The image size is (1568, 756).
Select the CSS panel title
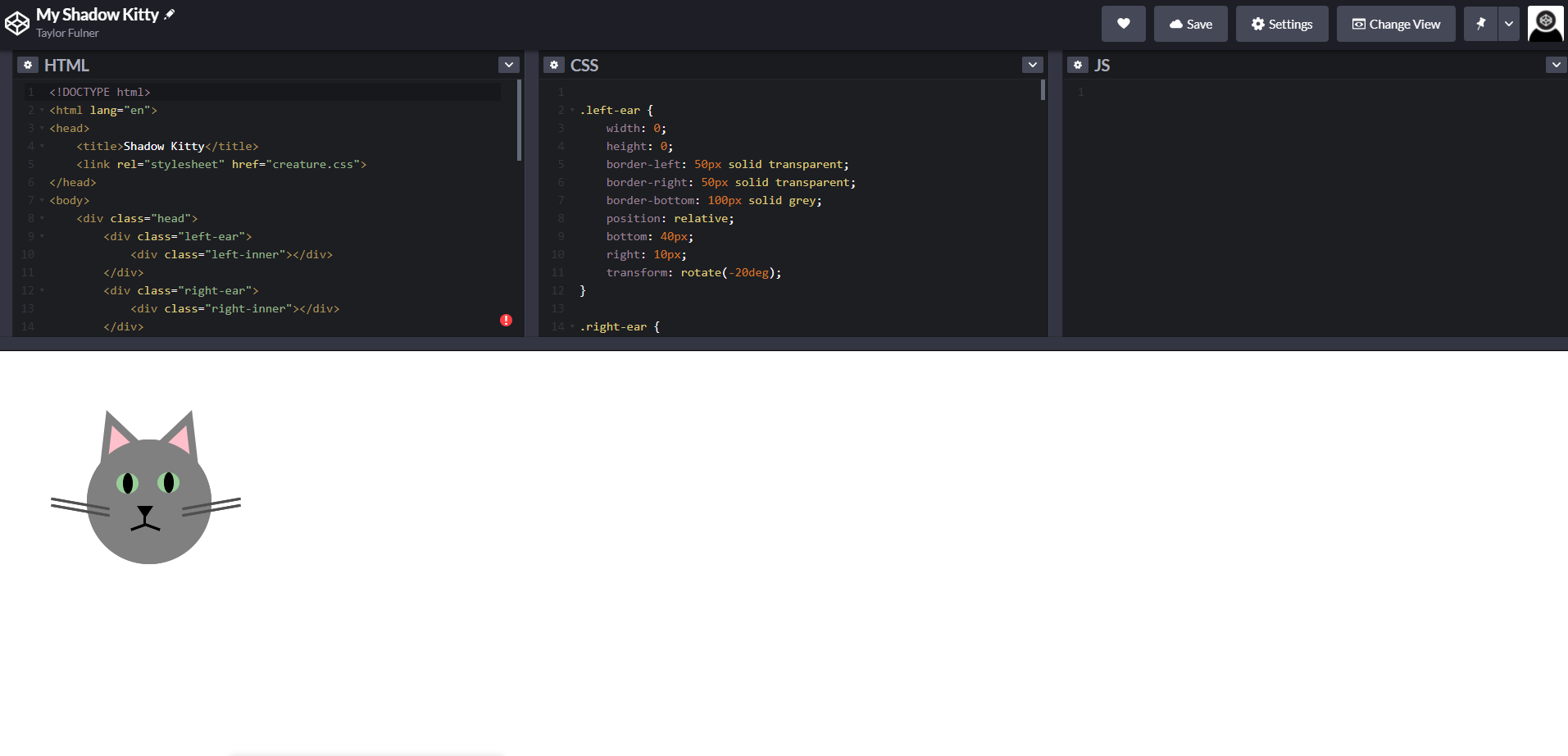click(584, 65)
